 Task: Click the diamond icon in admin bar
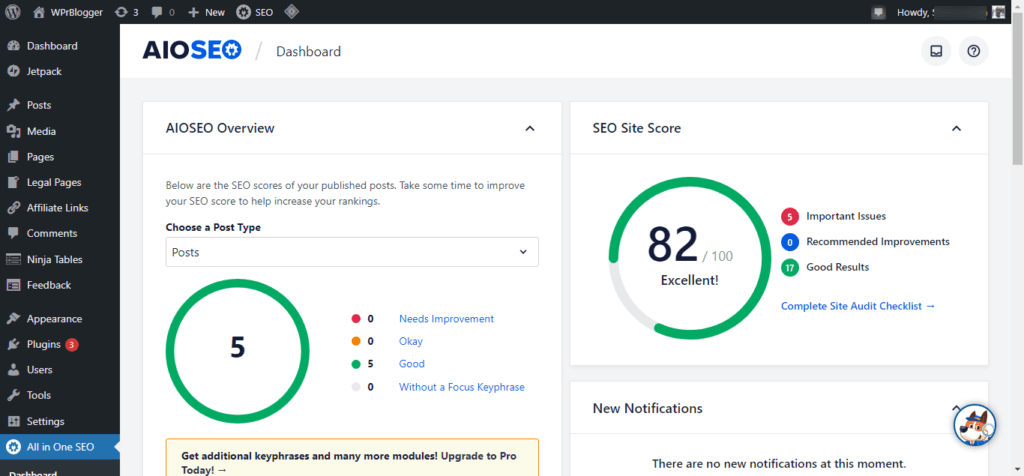click(292, 12)
